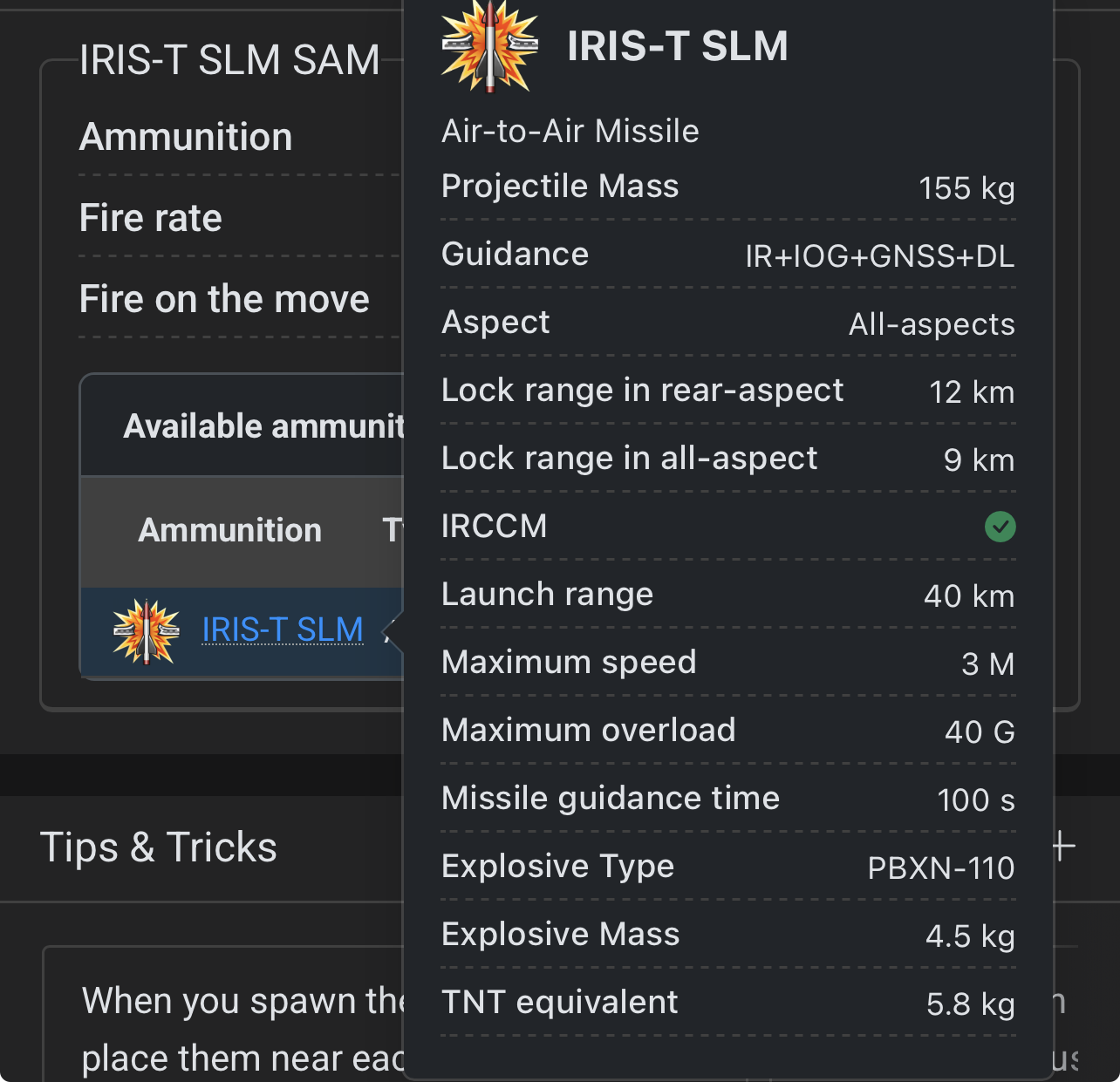Click the Ammunition label under IRIS-T SLM SAM

pyautogui.click(x=186, y=137)
